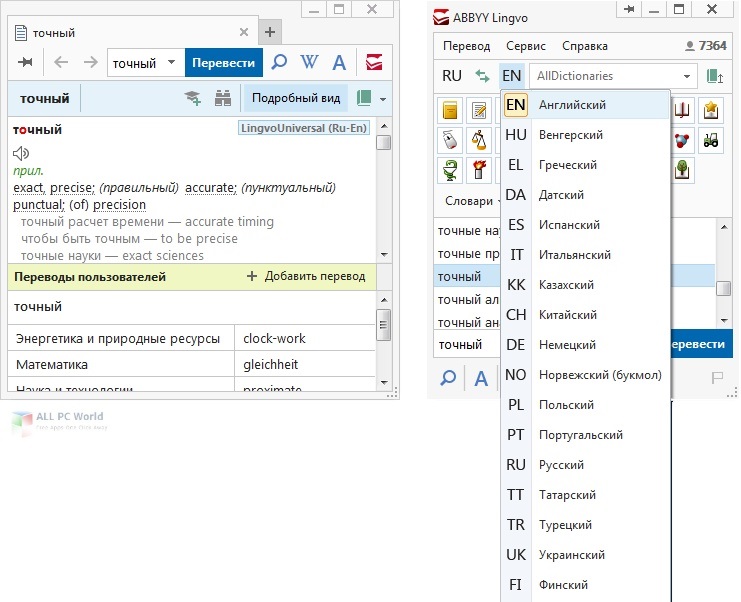Select the green tractor dictionary icon

(711, 140)
